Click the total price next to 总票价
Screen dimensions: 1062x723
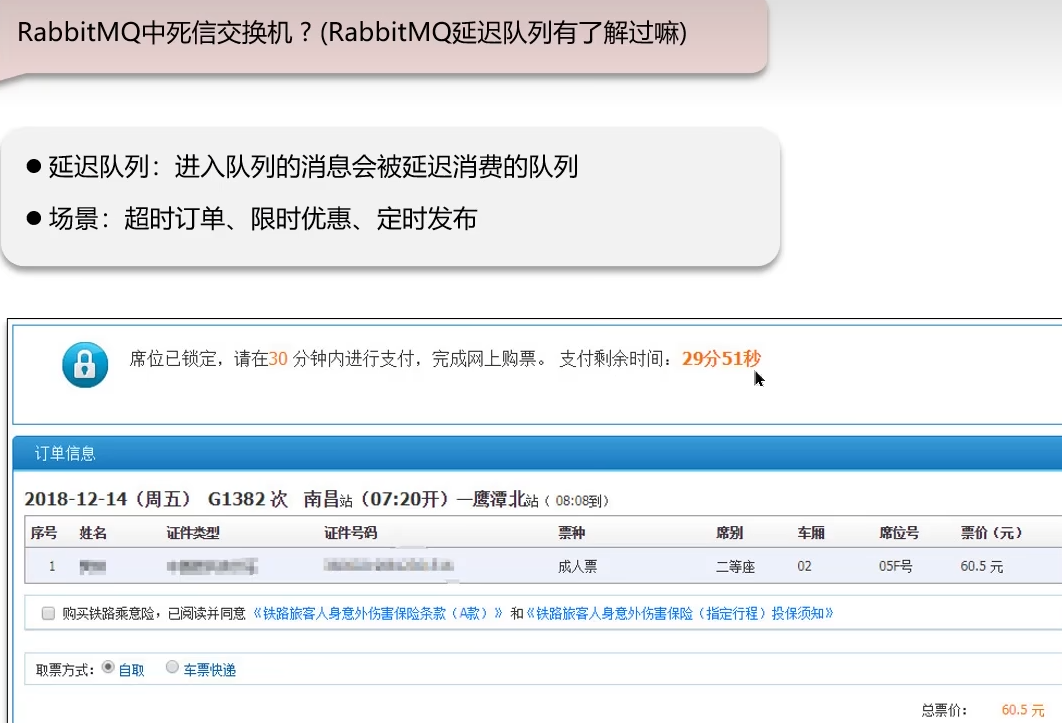[x=1023, y=709]
